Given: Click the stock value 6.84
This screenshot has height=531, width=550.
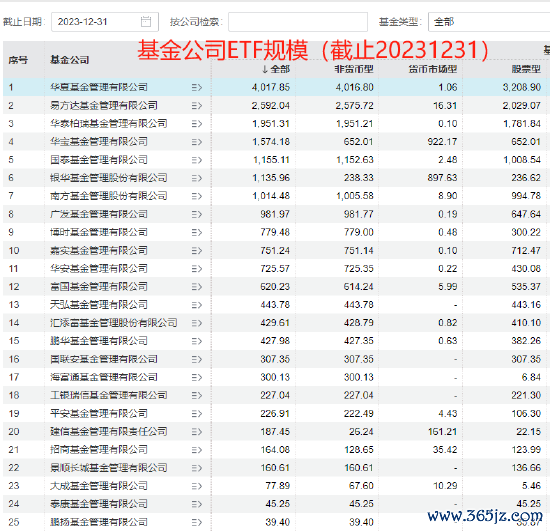Looking at the screenshot, I should coord(531,377).
